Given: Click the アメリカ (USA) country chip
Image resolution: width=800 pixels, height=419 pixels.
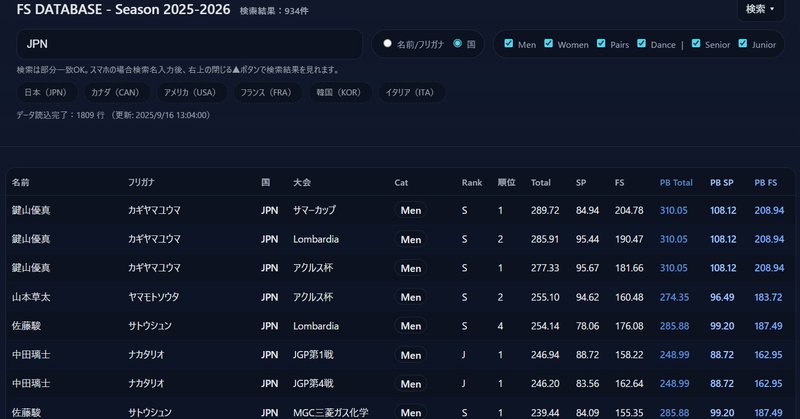Looking at the screenshot, I should tap(190, 92).
